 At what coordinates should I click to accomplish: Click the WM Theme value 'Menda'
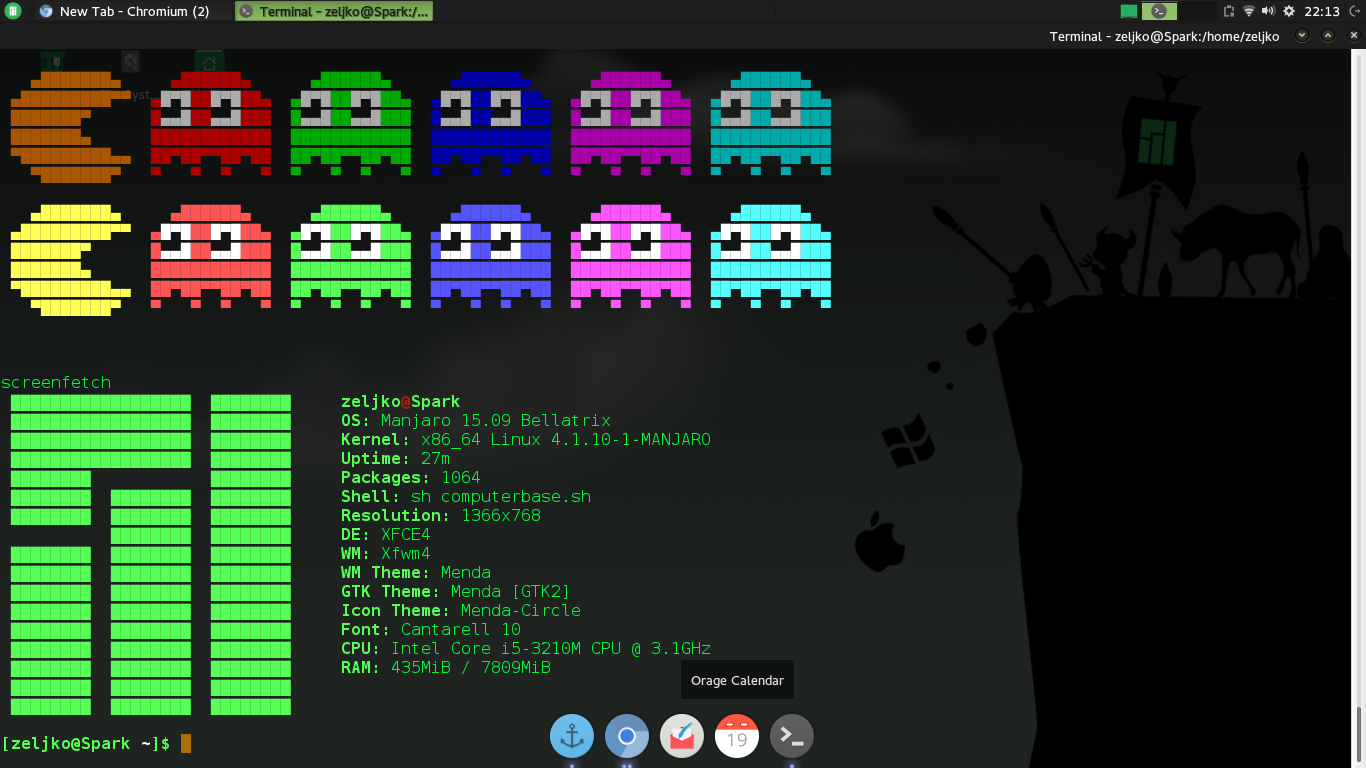coord(465,573)
